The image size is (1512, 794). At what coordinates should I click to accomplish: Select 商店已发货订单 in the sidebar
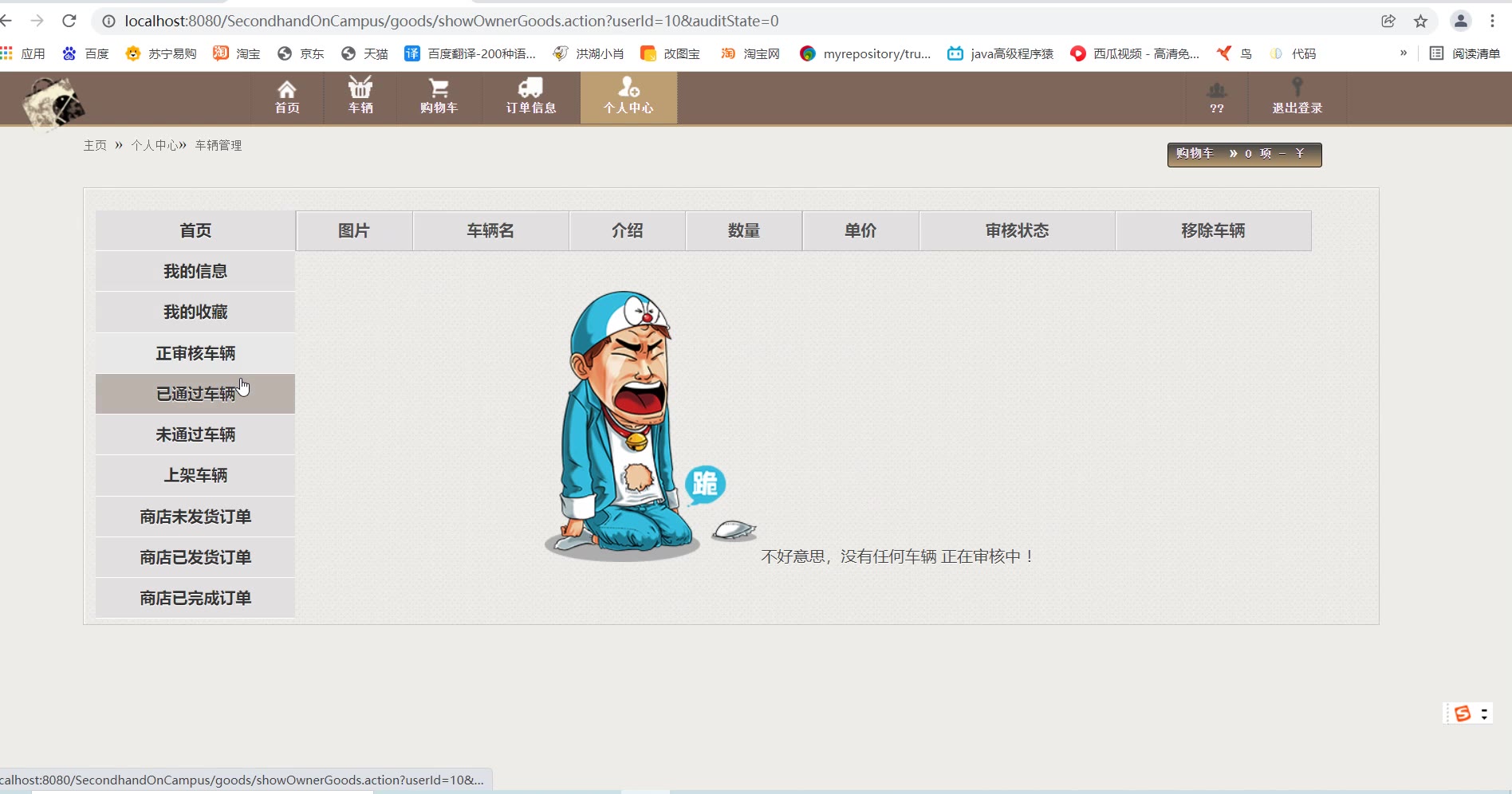(x=195, y=557)
